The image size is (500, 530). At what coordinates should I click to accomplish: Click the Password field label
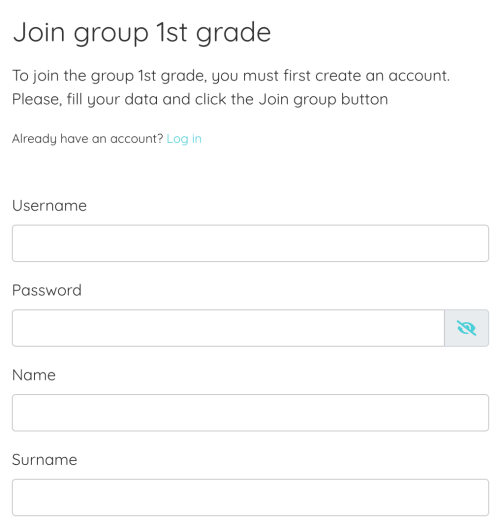click(47, 290)
